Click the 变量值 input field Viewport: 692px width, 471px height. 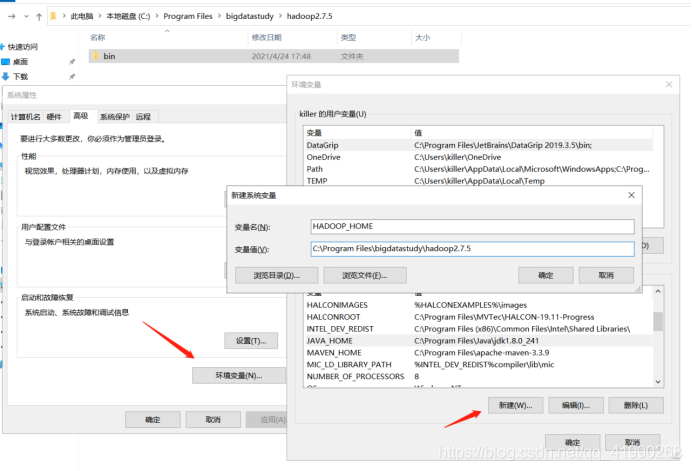tap(472, 249)
